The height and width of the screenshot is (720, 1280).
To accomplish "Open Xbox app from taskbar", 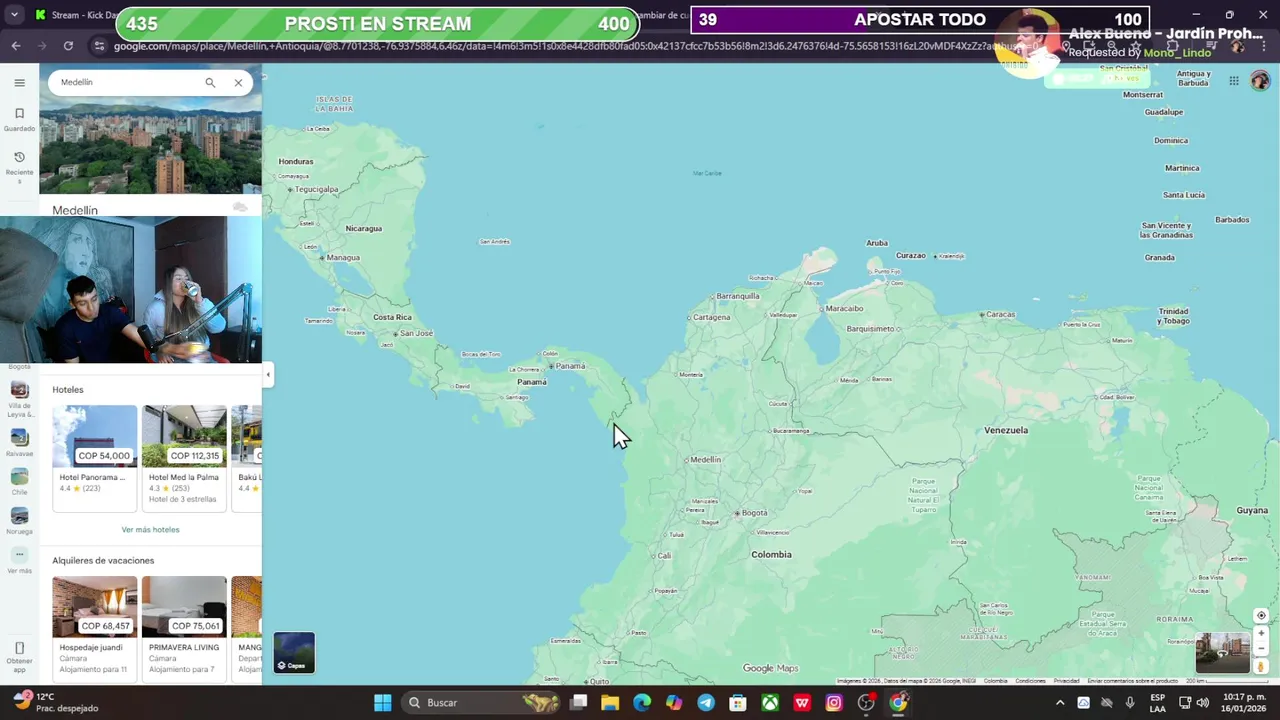I will click(770, 703).
